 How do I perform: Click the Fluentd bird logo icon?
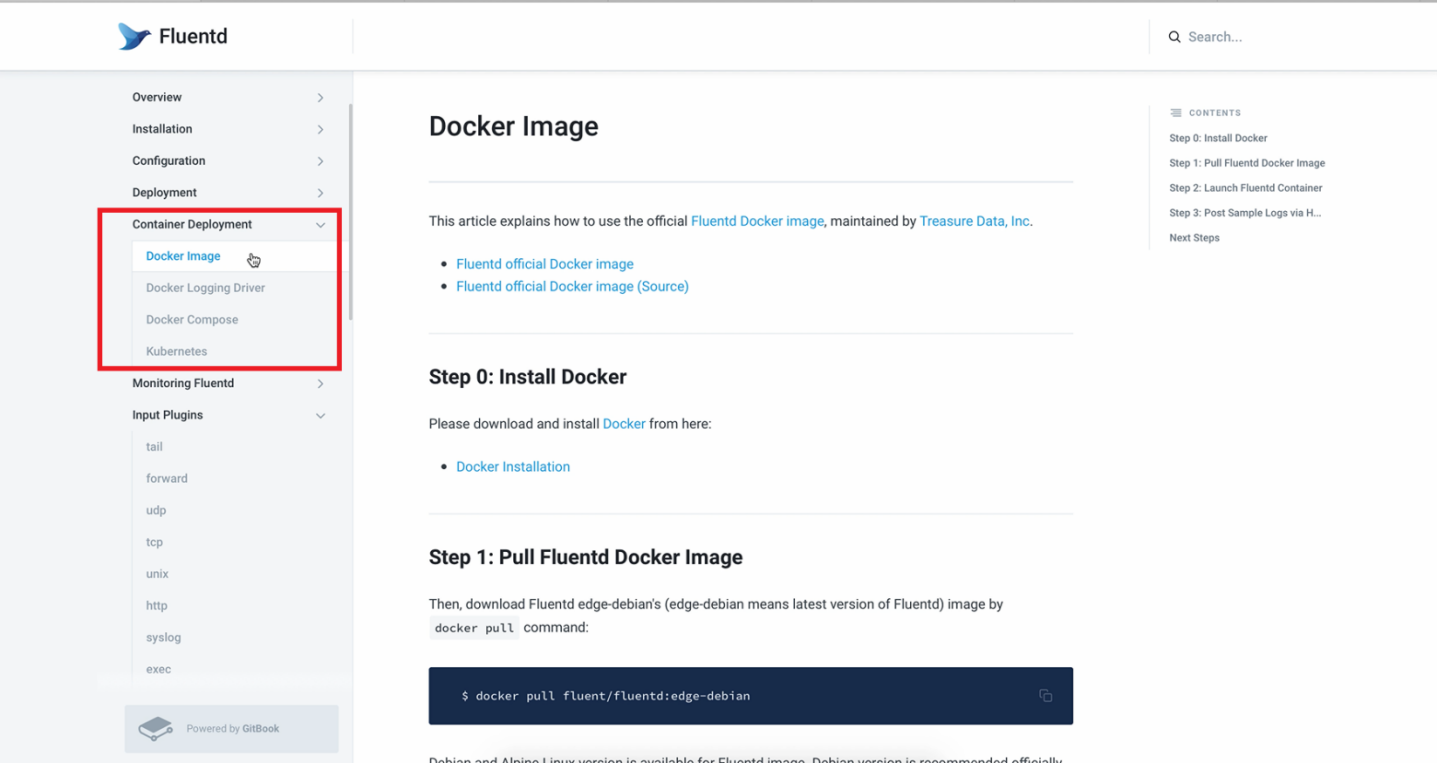point(134,37)
